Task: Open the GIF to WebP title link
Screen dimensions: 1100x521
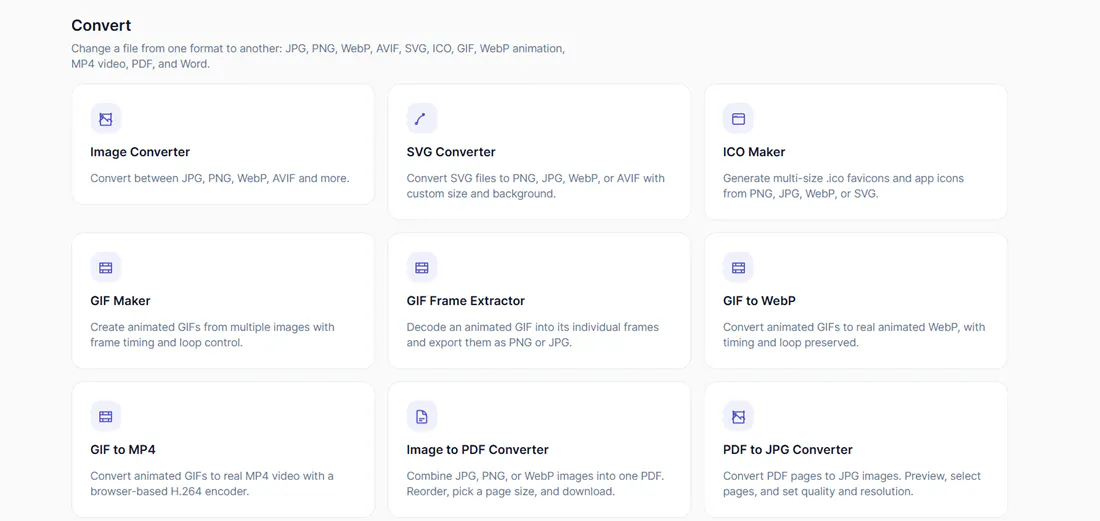Action: click(759, 301)
